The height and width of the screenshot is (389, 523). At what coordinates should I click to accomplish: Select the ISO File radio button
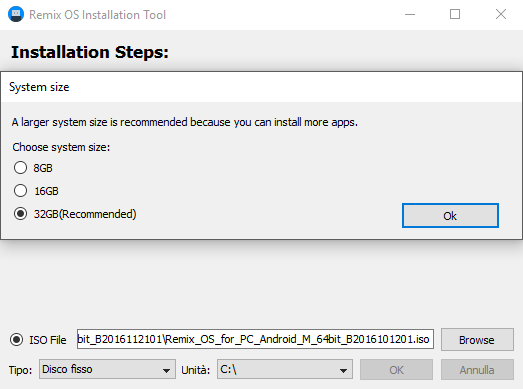tap(16, 340)
